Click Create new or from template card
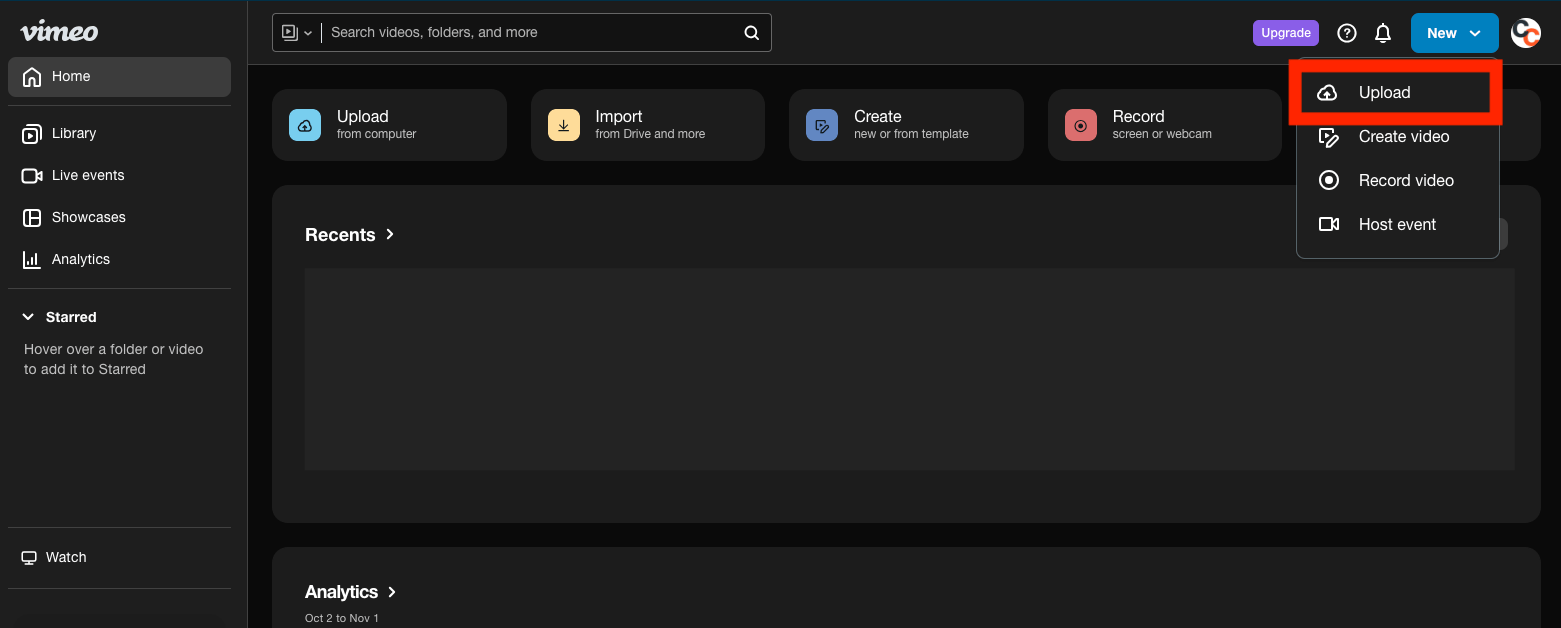The image size is (1561, 628). click(905, 125)
